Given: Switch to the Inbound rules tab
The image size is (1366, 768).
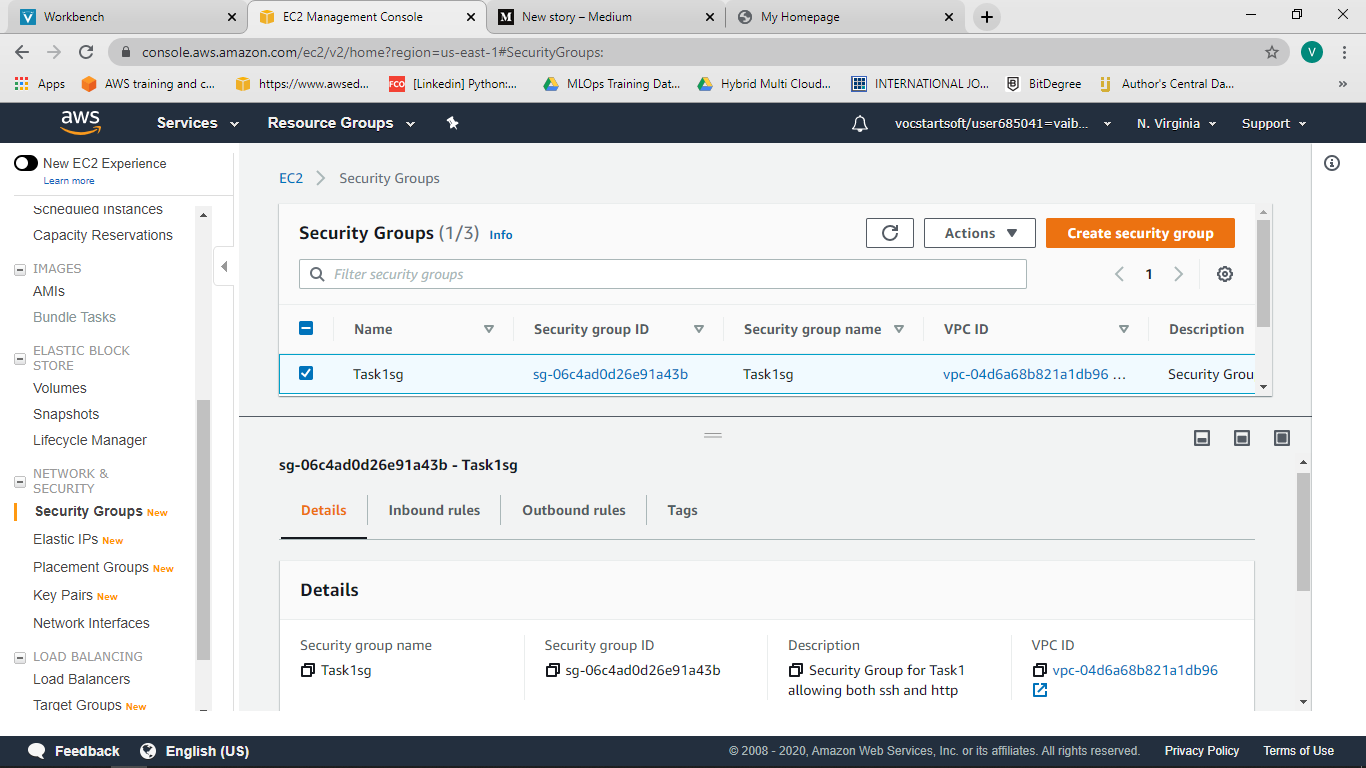Looking at the screenshot, I should (434, 510).
